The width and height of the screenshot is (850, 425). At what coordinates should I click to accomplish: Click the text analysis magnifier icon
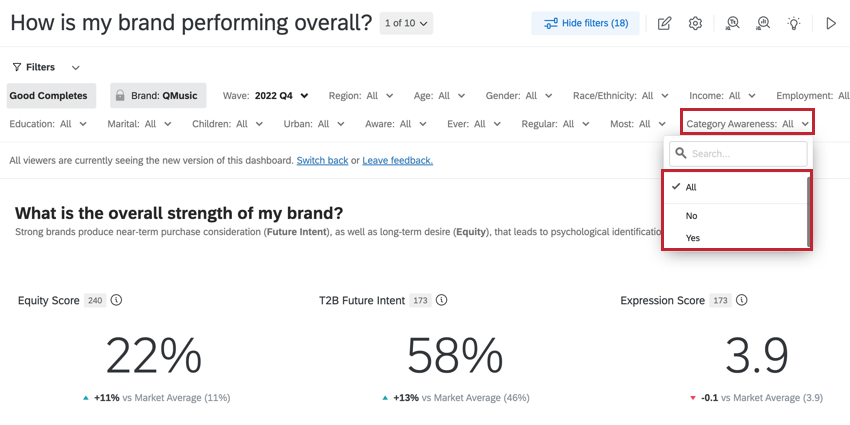tap(732, 23)
